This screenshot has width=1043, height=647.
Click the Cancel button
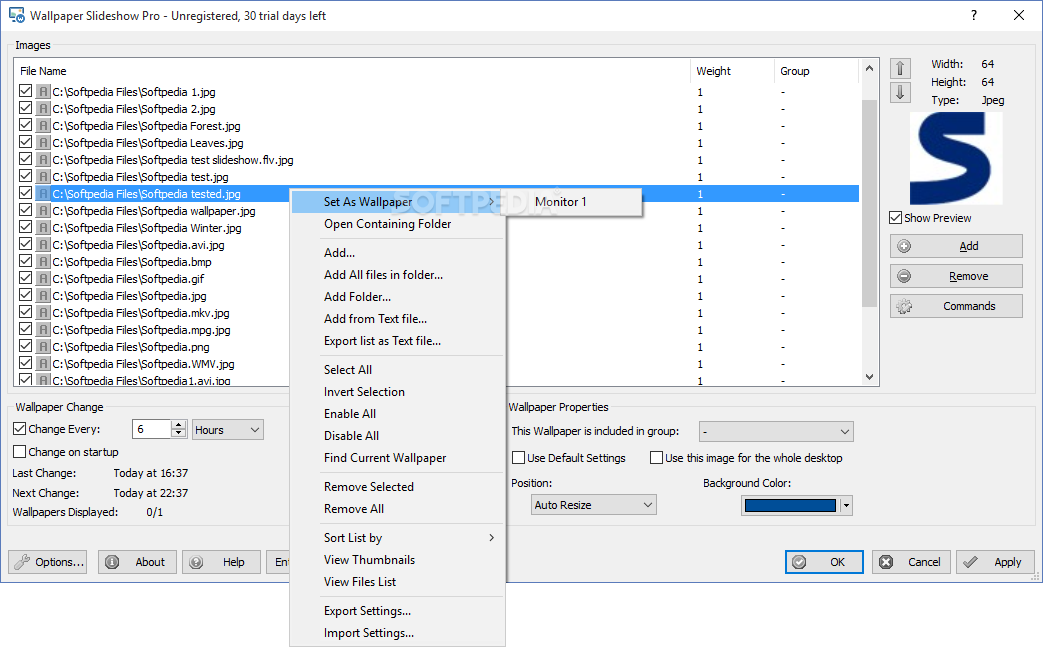click(x=911, y=562)
